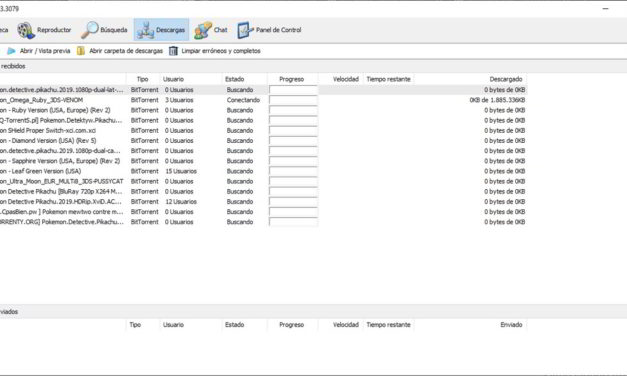Select Ruby Version (USA, Europe) (Rev 2) row
The image size is (627, 376).
tap(263, 110)
